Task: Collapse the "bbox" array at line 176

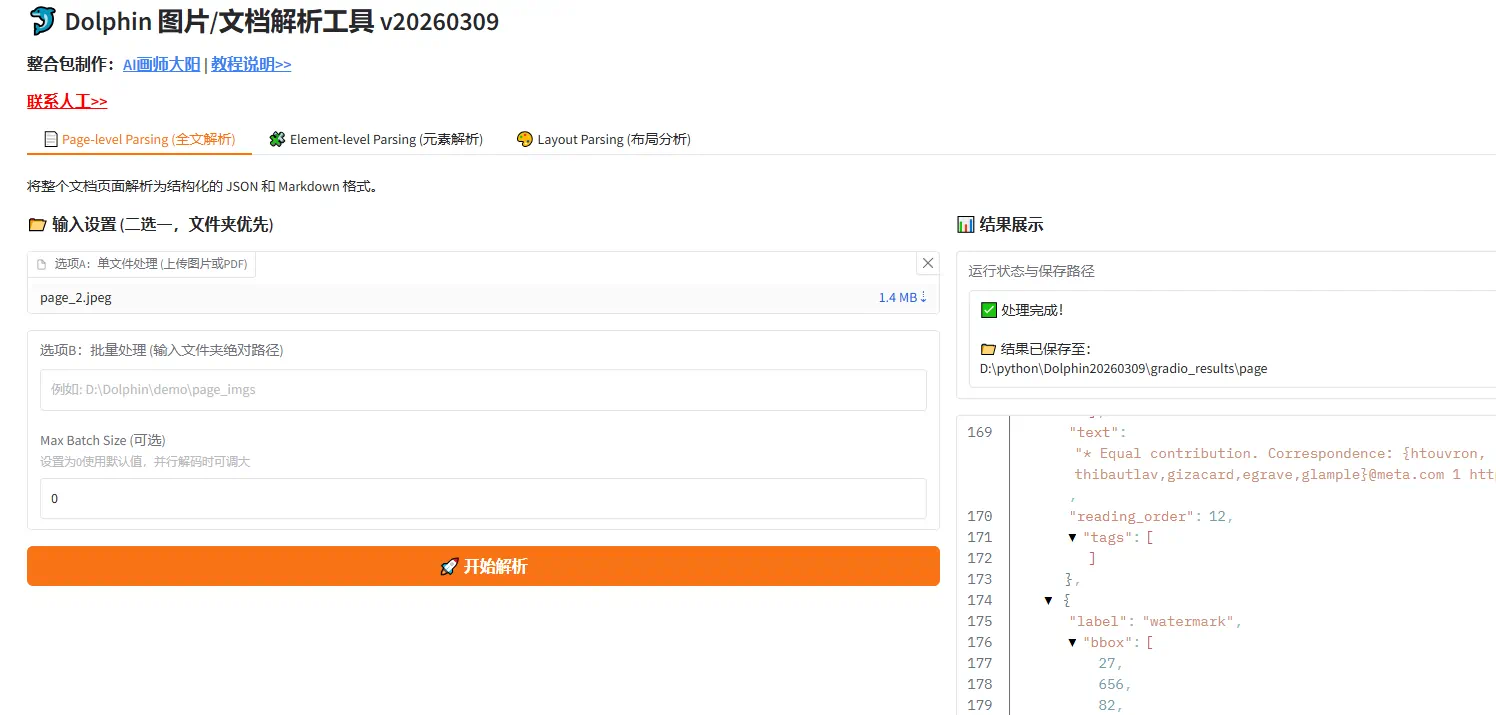Action: coord(1072,642)
